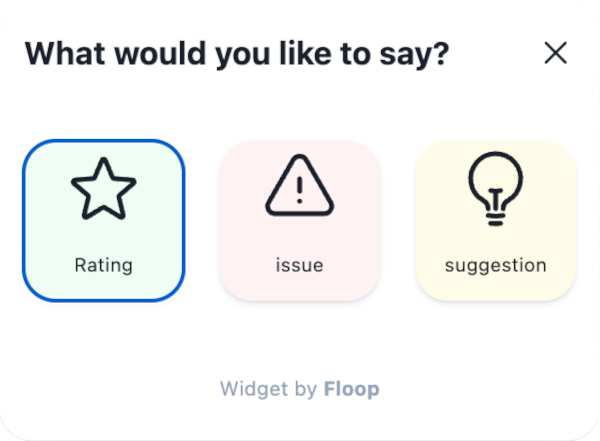Report a problem via exclamation mark icon

pos(300,186)
